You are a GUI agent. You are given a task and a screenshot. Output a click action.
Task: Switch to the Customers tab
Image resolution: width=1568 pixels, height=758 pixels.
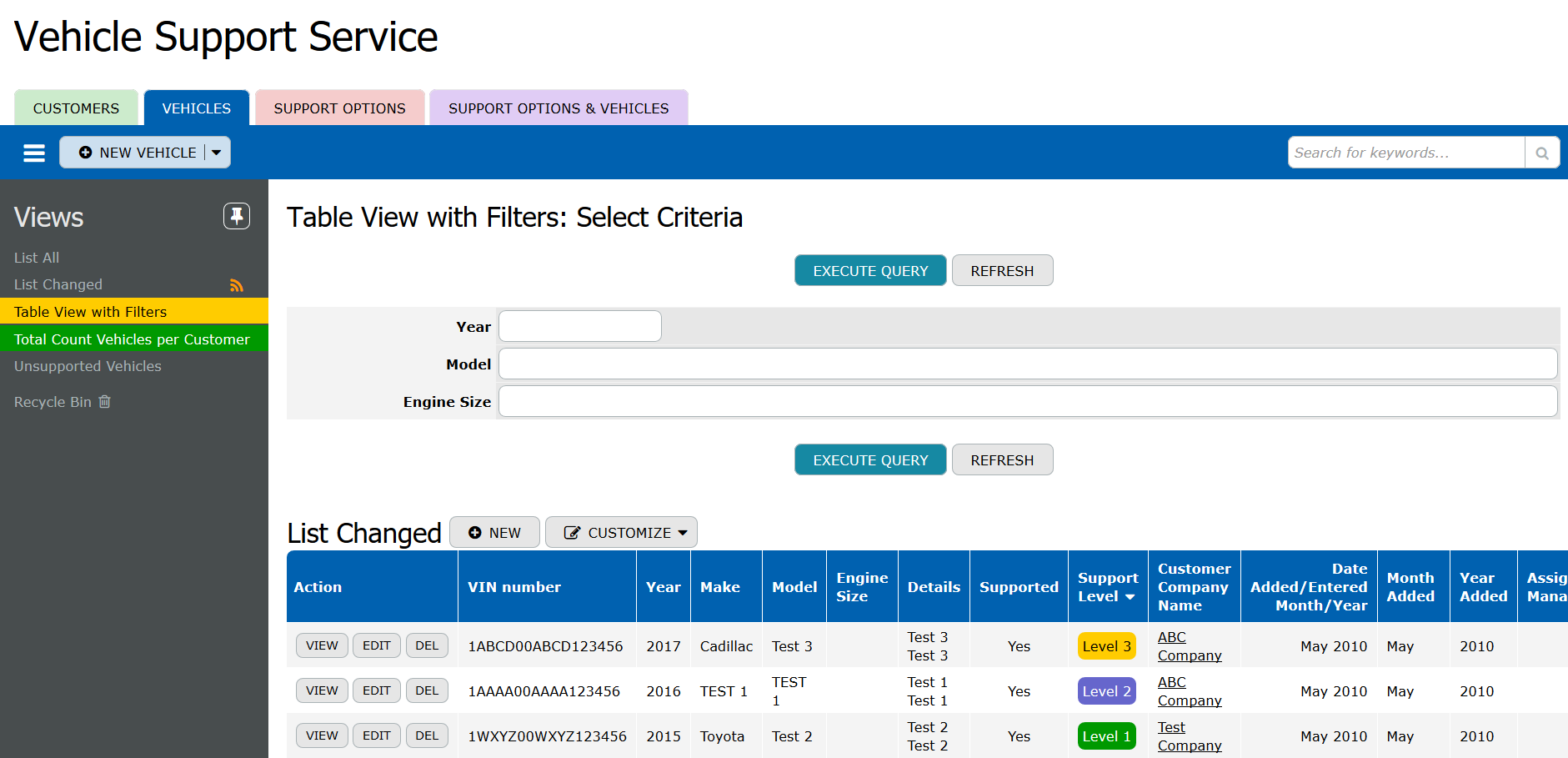[x=76, y=108]
